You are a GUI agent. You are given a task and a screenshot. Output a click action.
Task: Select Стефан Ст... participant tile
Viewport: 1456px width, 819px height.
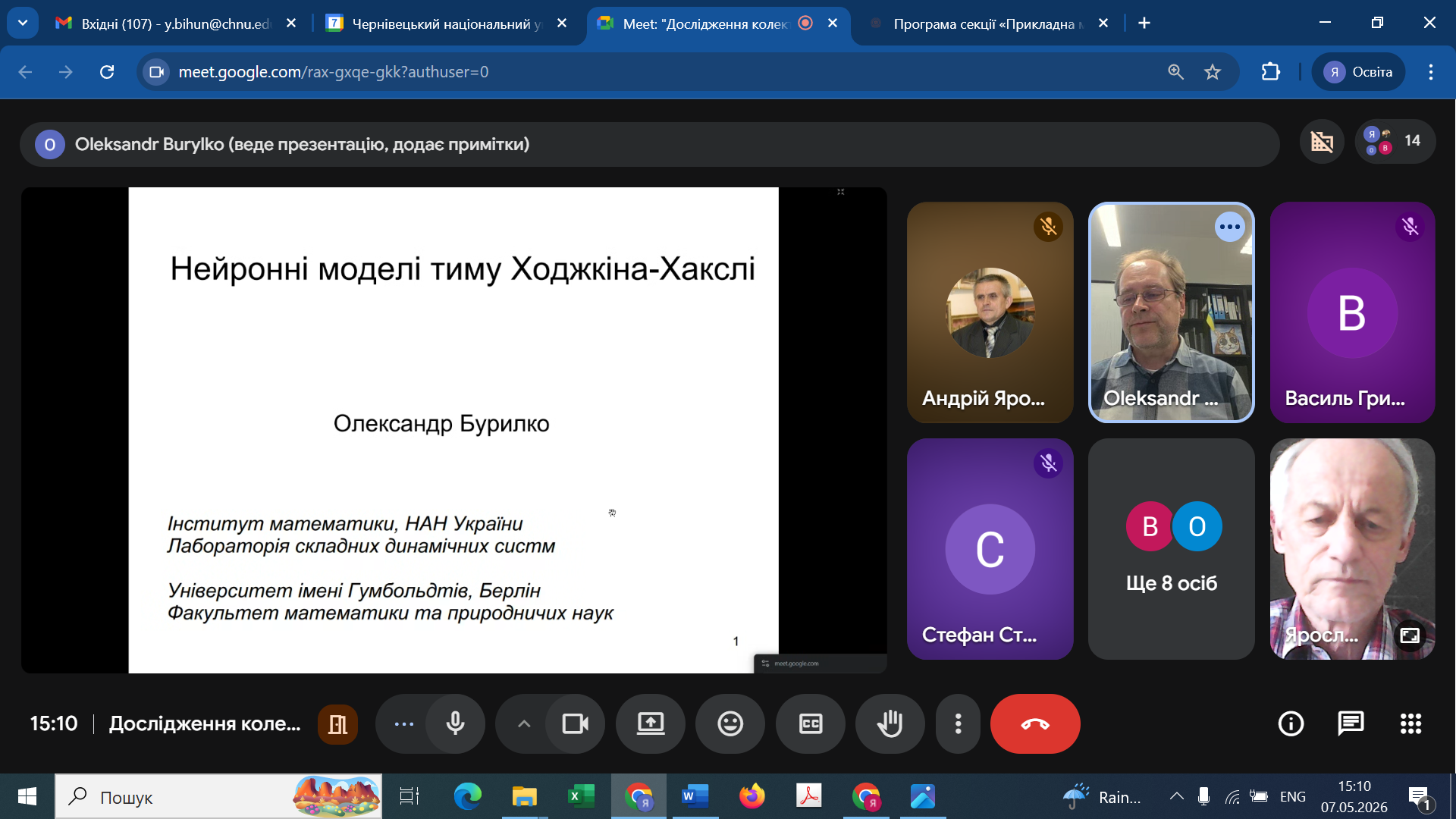[990, 549]
